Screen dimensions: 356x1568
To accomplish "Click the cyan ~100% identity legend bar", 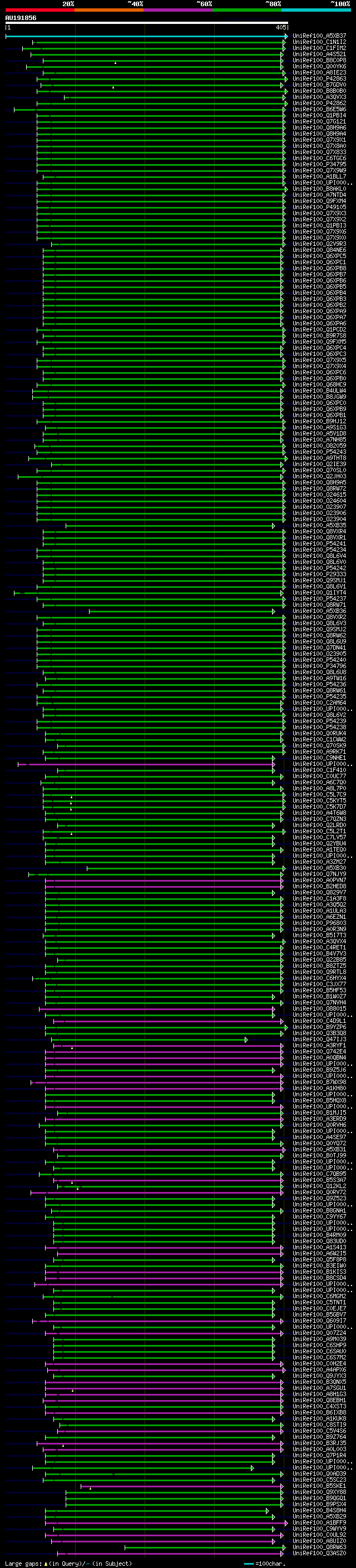I will pyautogui.click(x=317, y=10).
